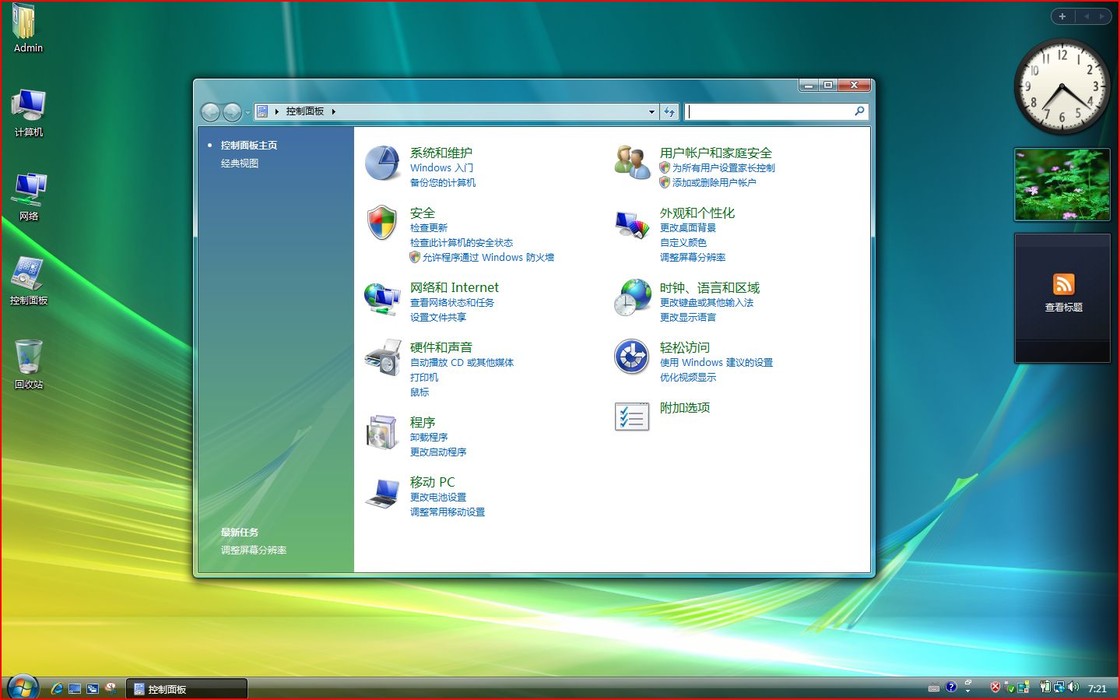The image size is (1120, 700).
Task: Click the 更改启动程序 link
Action: [x=438, y=452]
